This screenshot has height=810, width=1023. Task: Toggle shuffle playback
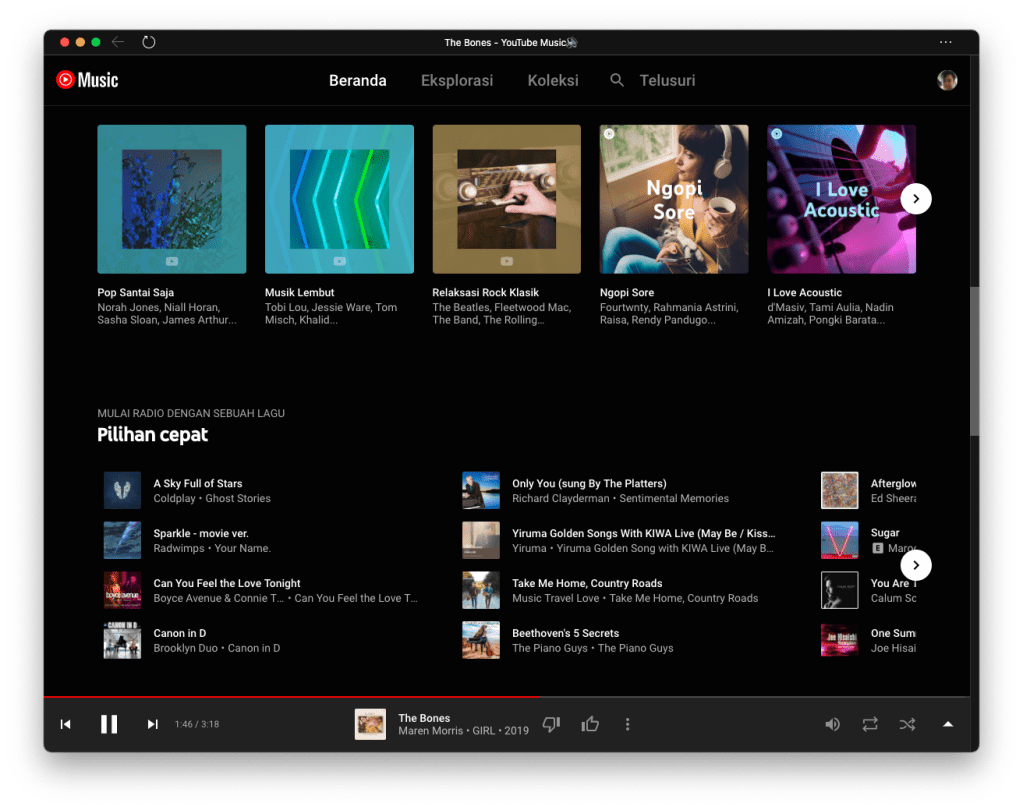click(x=907, y=724)
